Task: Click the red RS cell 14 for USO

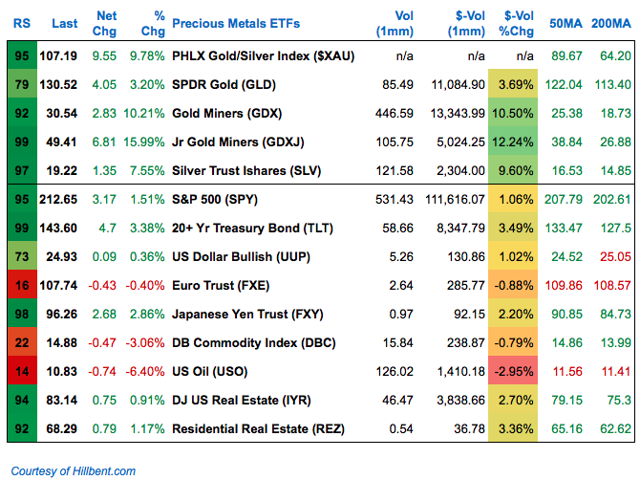Action: 22,371
